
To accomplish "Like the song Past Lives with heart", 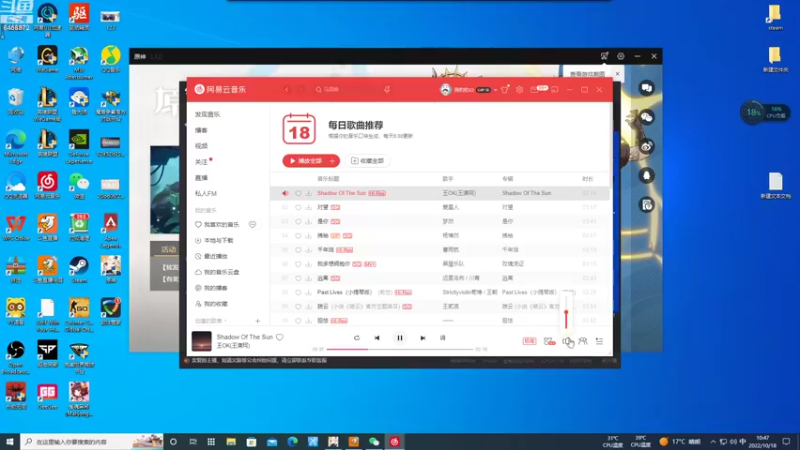I will point(298,292).
